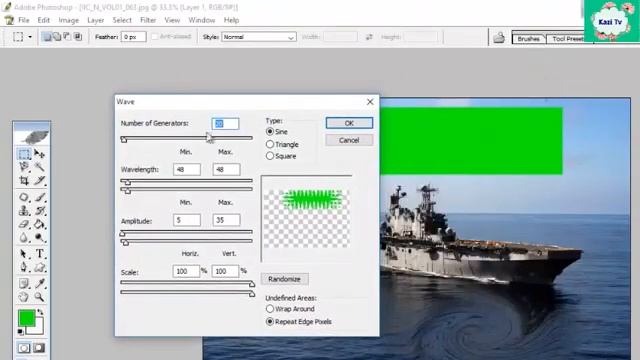The height and width of the screenshot is (360, 640).
Task: Select the History Brush tool
Action: tap(39, 211)
